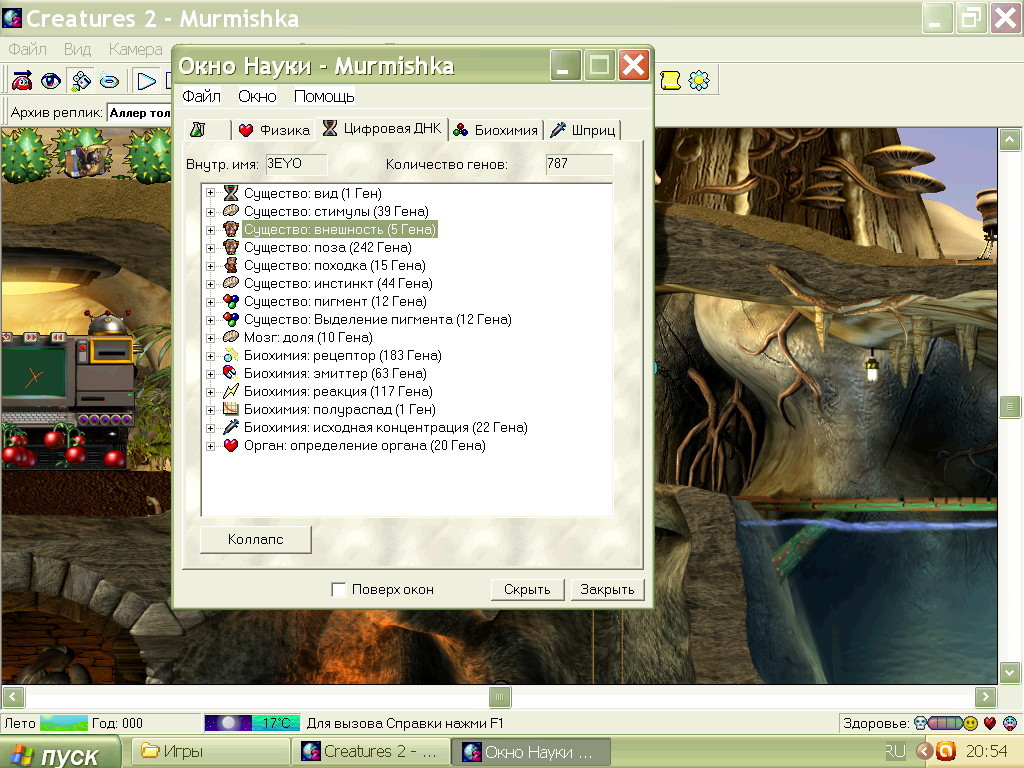This screenshot has width=1024, height=768.
Task: Select Мозг: доля (10 Гена) row
Action: pyautogui.click(x=308, y=338)
